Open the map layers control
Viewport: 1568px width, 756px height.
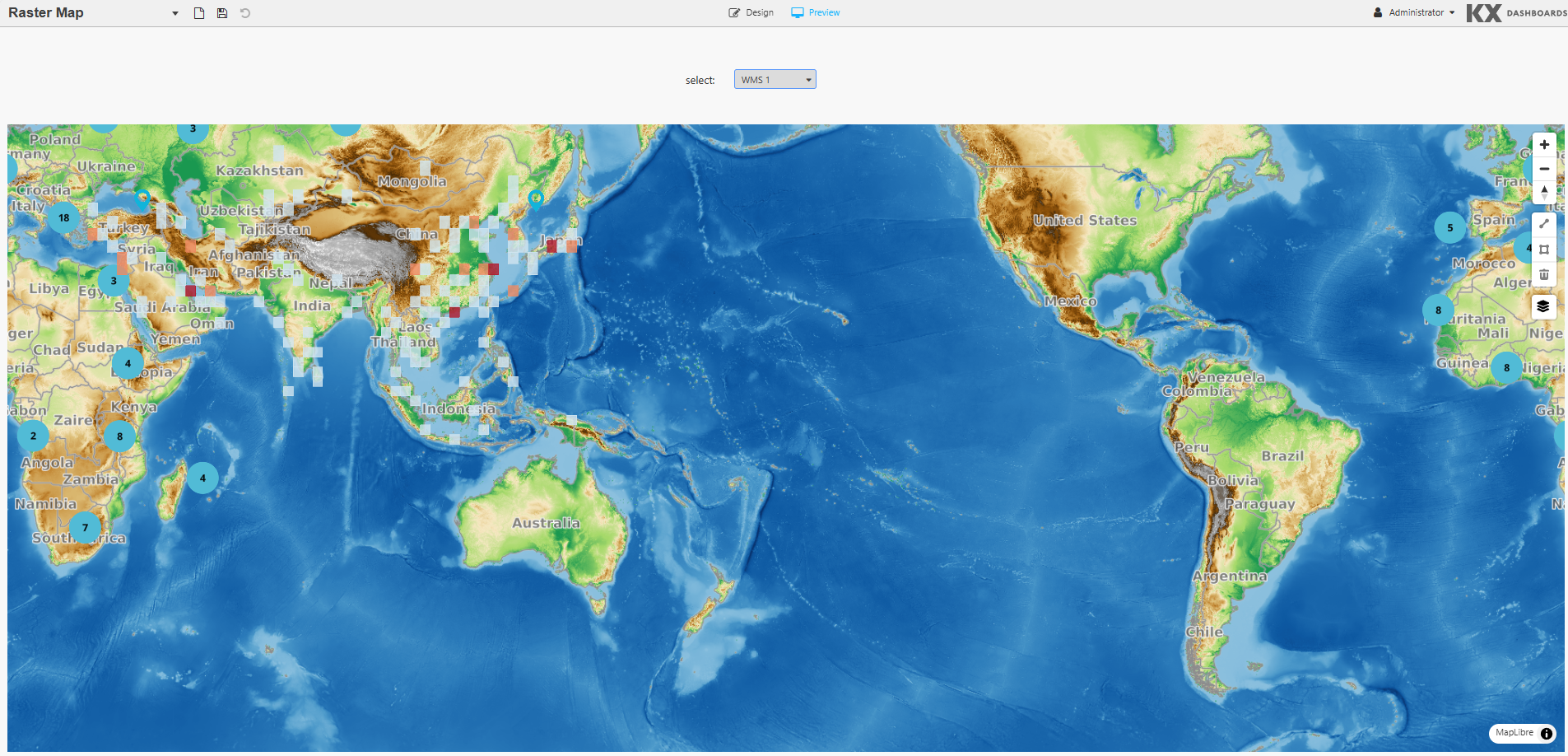[1543, 306]
